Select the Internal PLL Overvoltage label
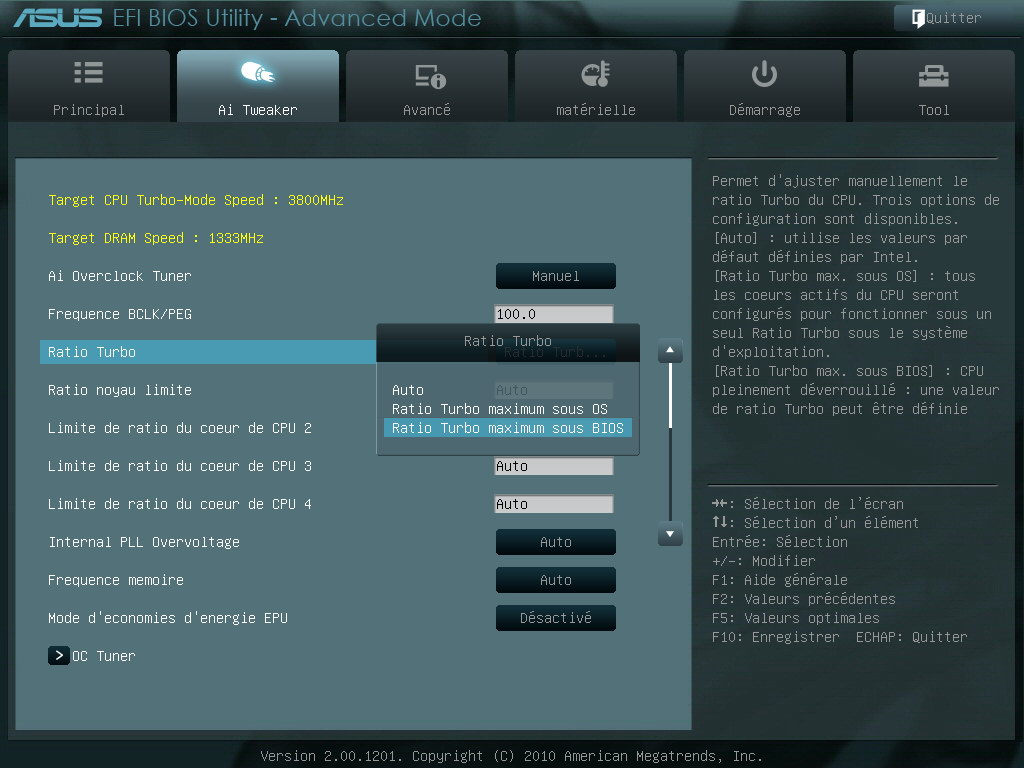Viewport: 1024px width, 768px height. point(144,542)
